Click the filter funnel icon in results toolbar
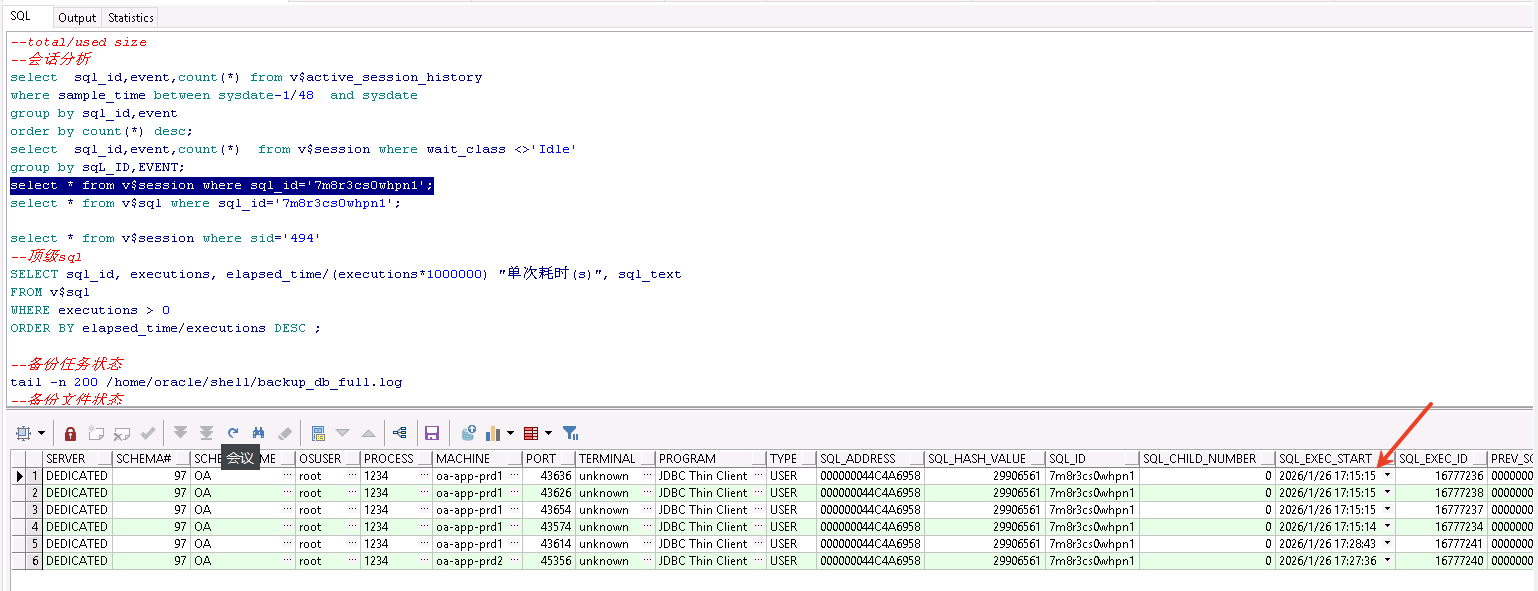 570,433
